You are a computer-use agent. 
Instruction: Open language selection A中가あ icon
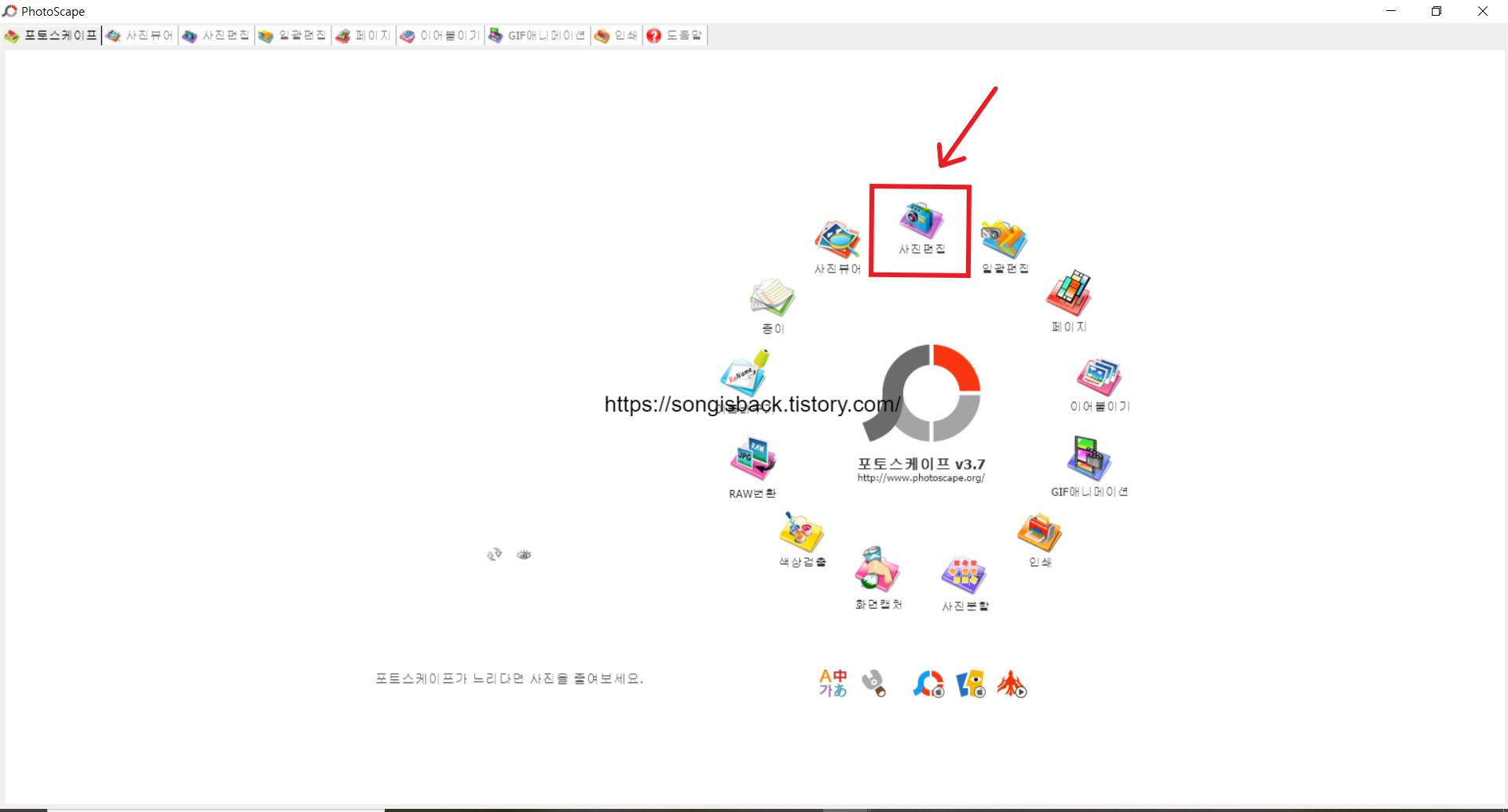coord(833,683)
